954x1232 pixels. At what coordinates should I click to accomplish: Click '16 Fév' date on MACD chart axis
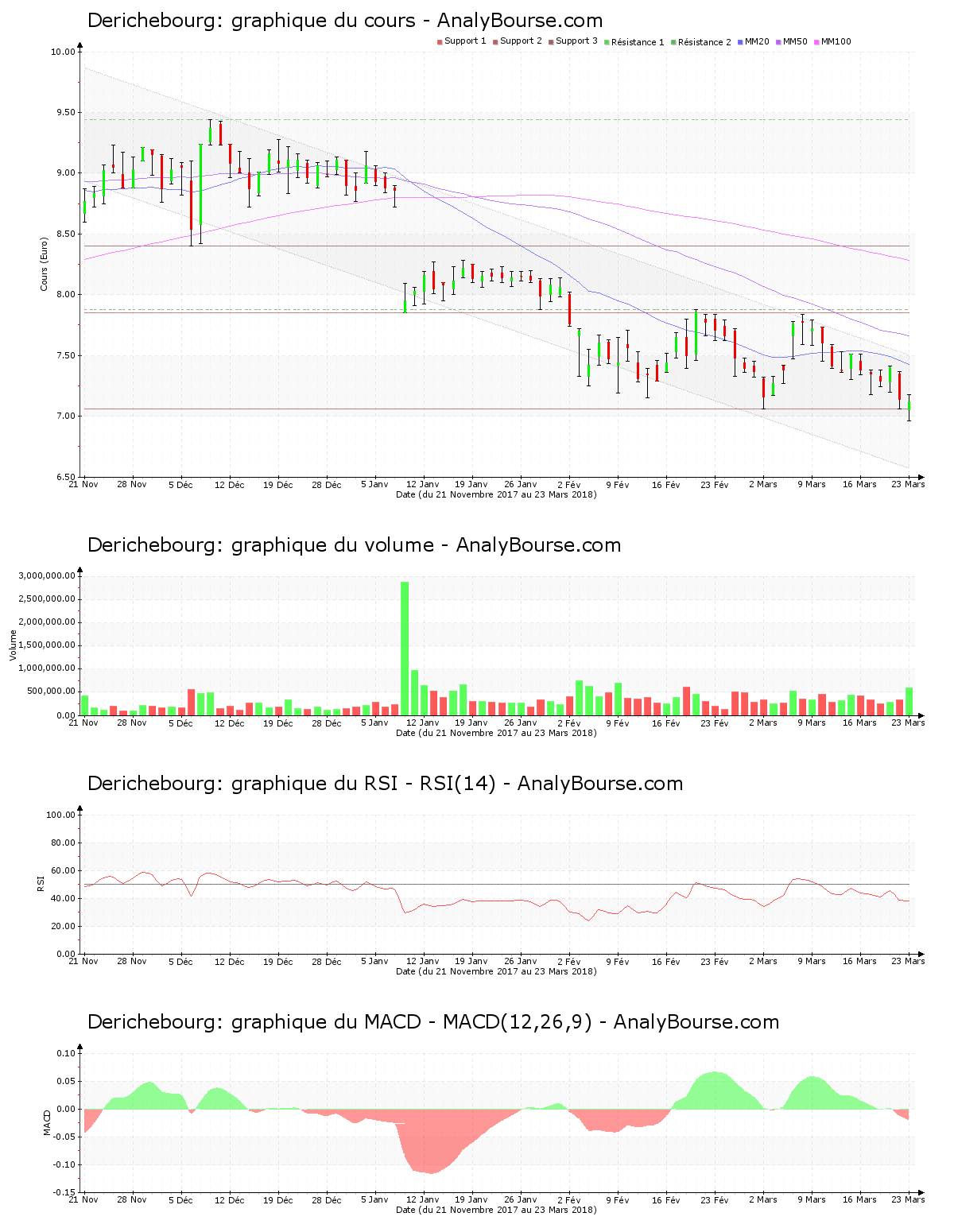(665, 1199)
